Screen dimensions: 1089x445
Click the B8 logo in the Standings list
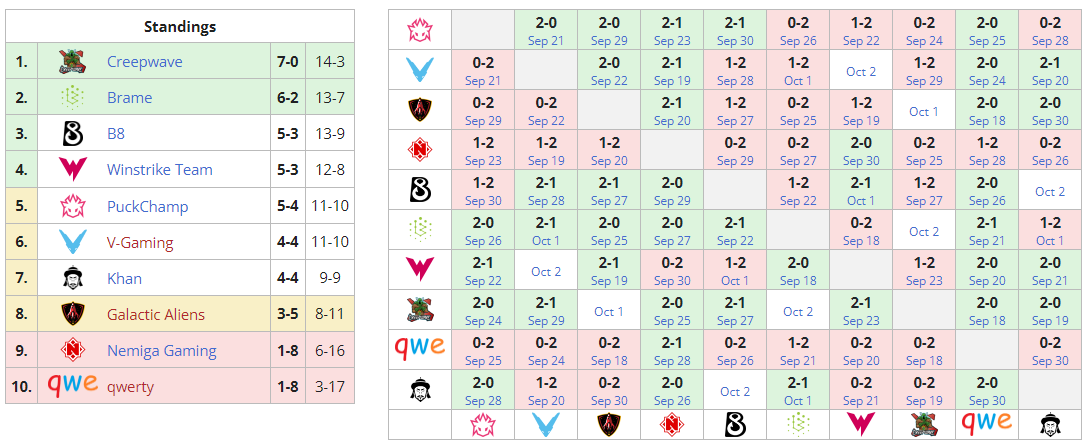[x=71, y=134]
